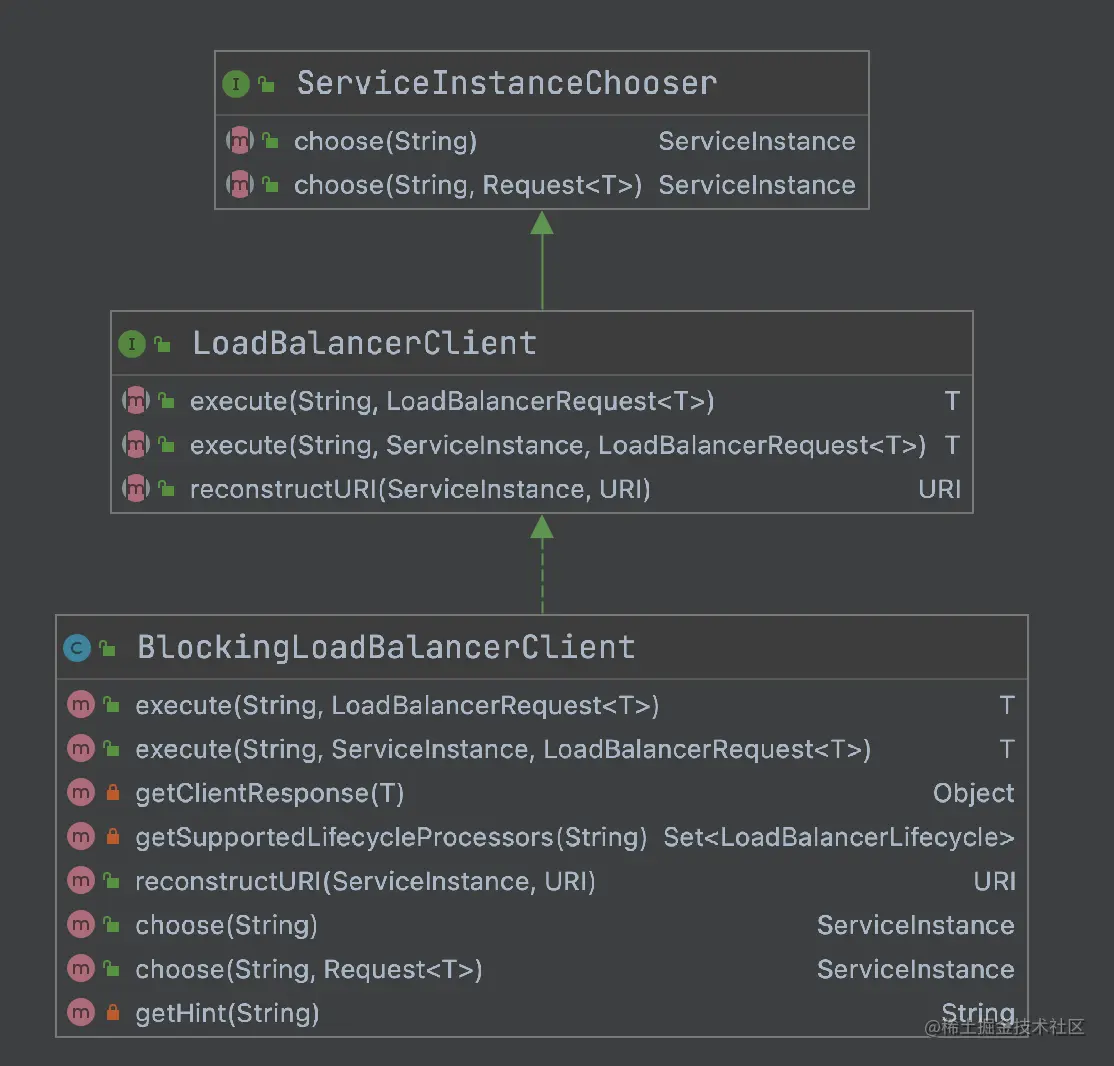Screen dimensions: 1114x1066
Task: Click the public visibility icon beside ServiceInstanceChooser title
Action: (266, 85)
